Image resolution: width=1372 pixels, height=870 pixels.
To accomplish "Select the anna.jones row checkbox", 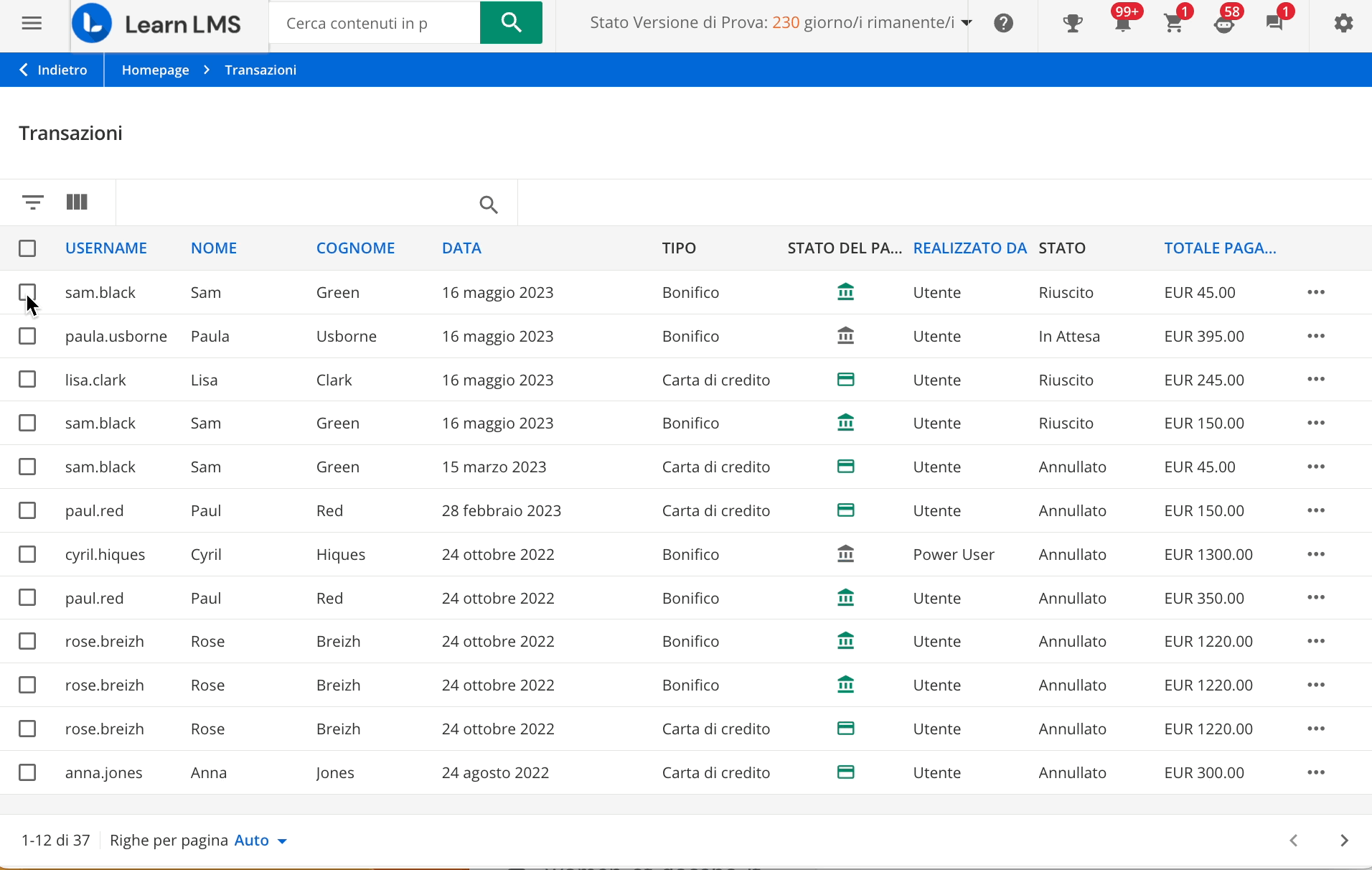I will (27, 772).
